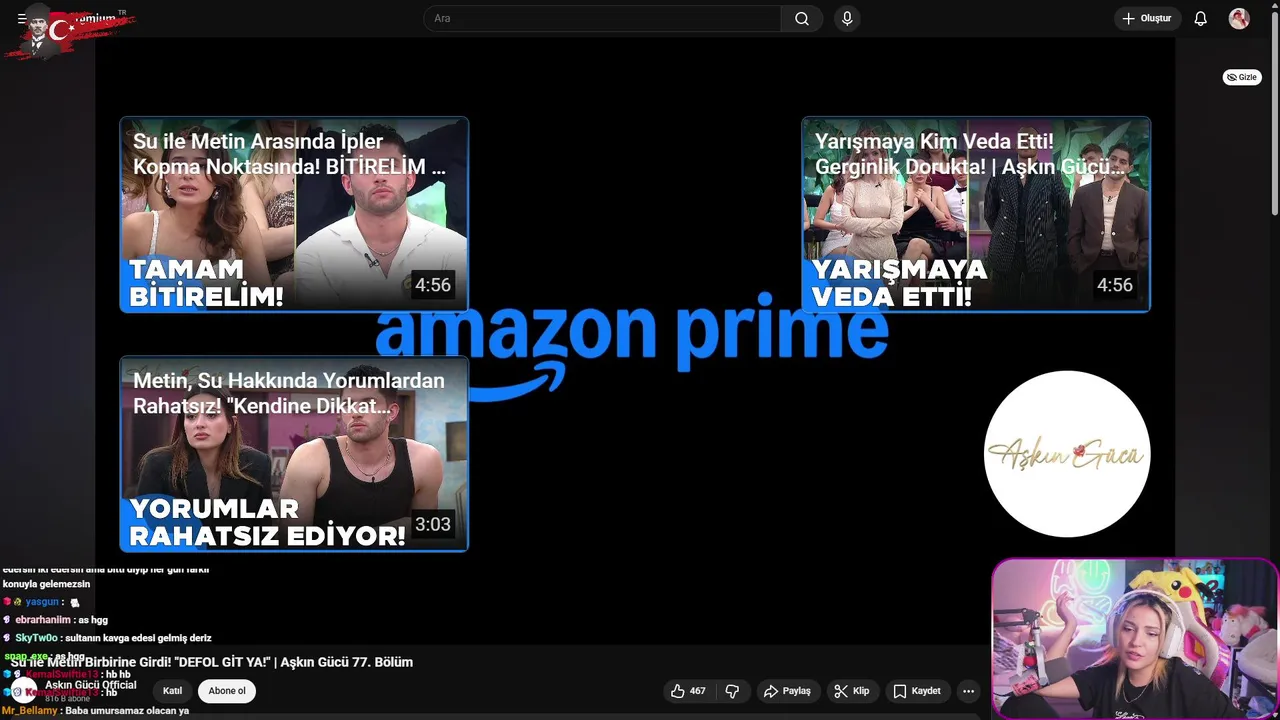The width and height of the screenshot is (1280, 720).
Task: Save video with Kaydet button
Action: 917,691
